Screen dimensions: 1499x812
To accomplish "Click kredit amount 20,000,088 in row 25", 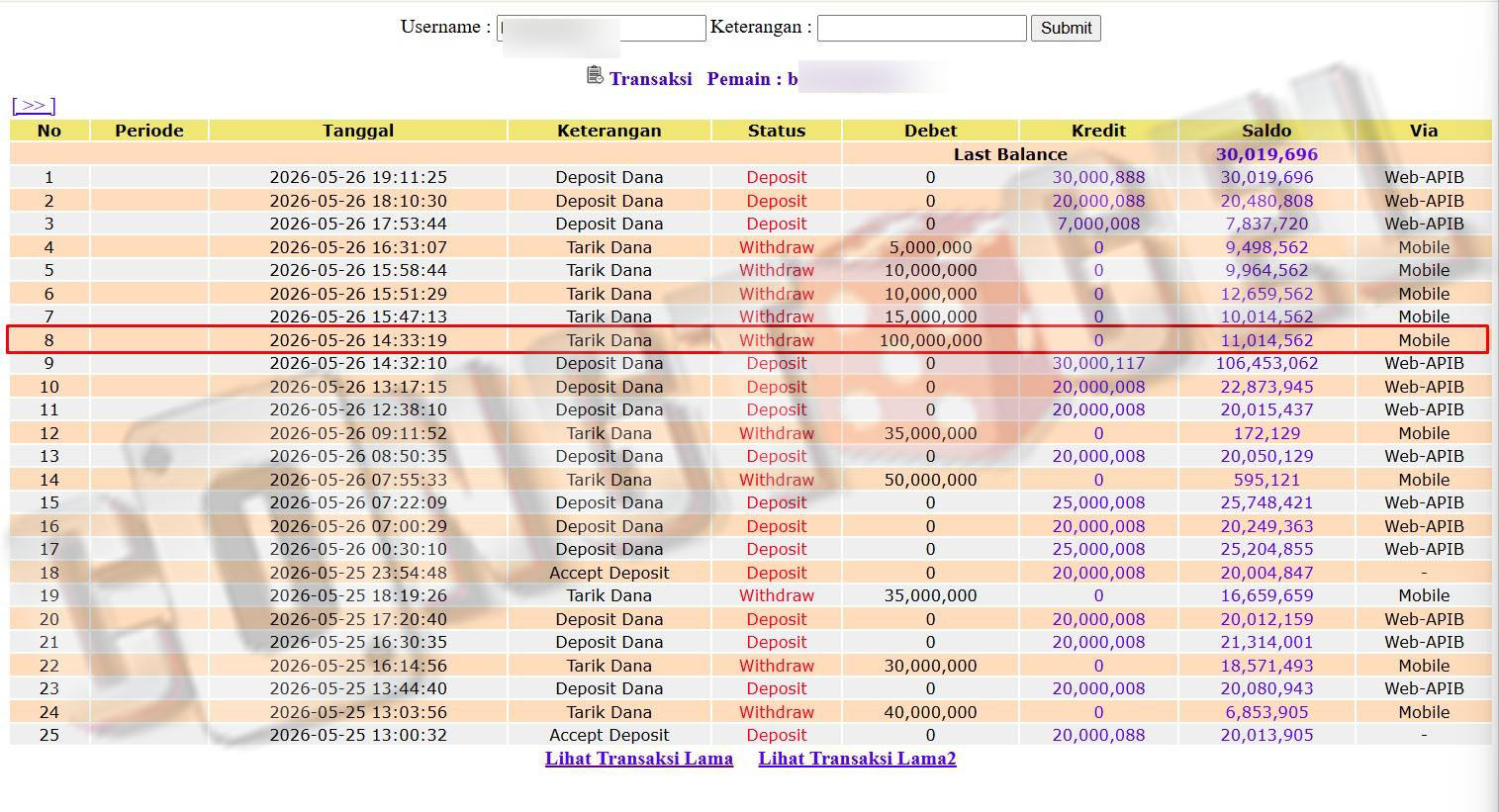I will point(1098,735).
